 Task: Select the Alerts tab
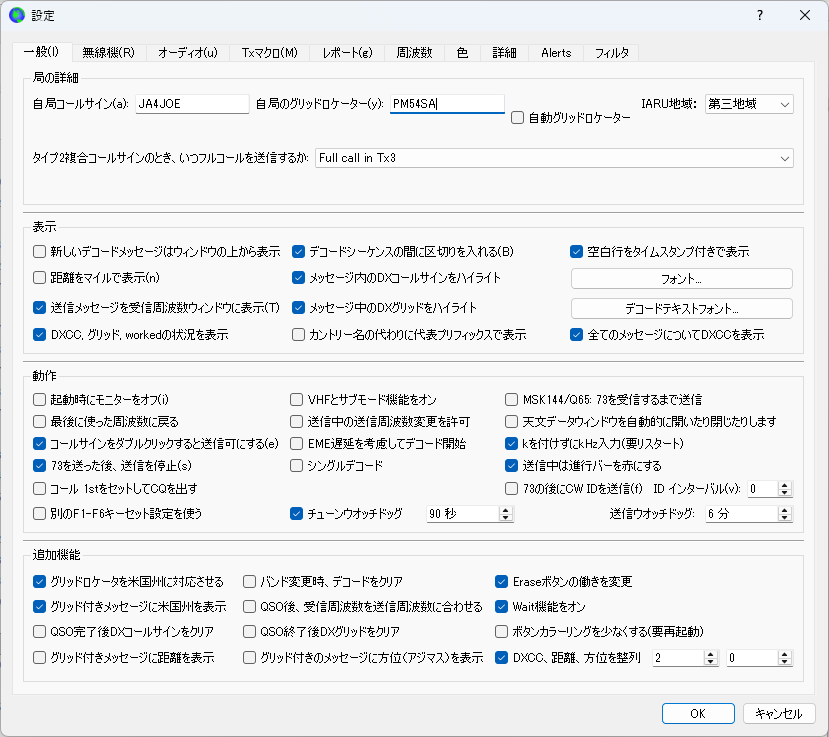(x=556, y=53)
